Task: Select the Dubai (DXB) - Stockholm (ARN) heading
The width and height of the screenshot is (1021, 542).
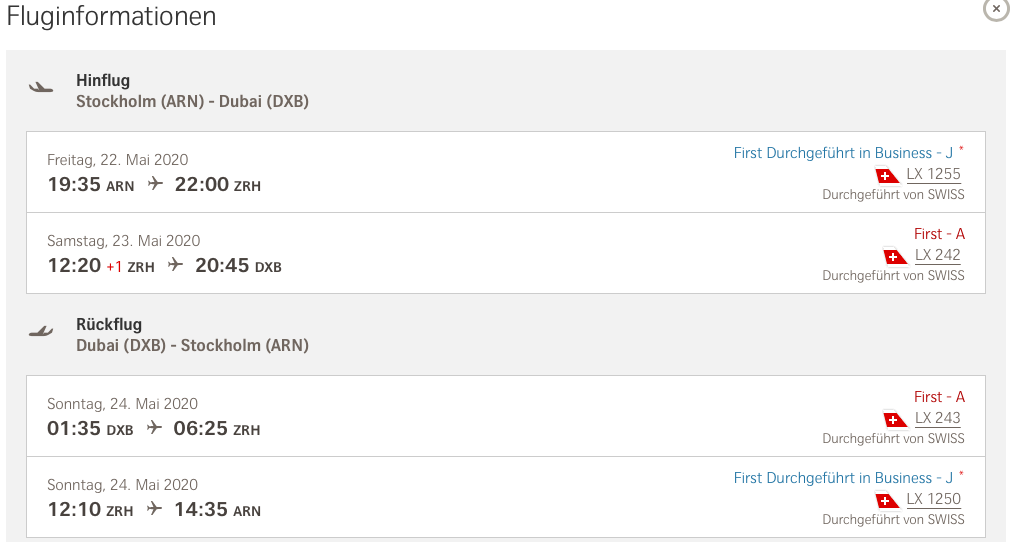Action: [x=192, y=345]
